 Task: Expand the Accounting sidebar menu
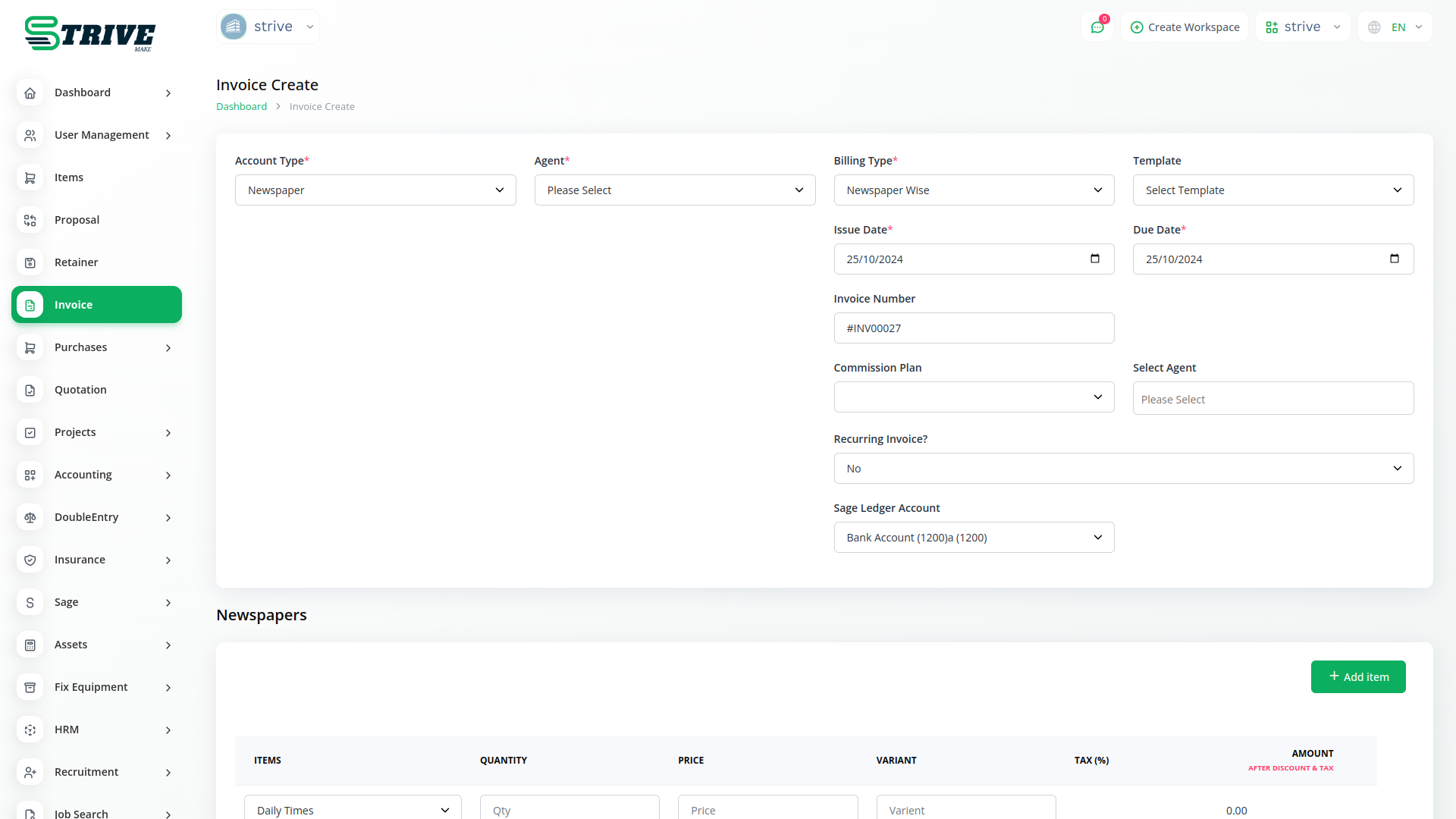(96, 475)
